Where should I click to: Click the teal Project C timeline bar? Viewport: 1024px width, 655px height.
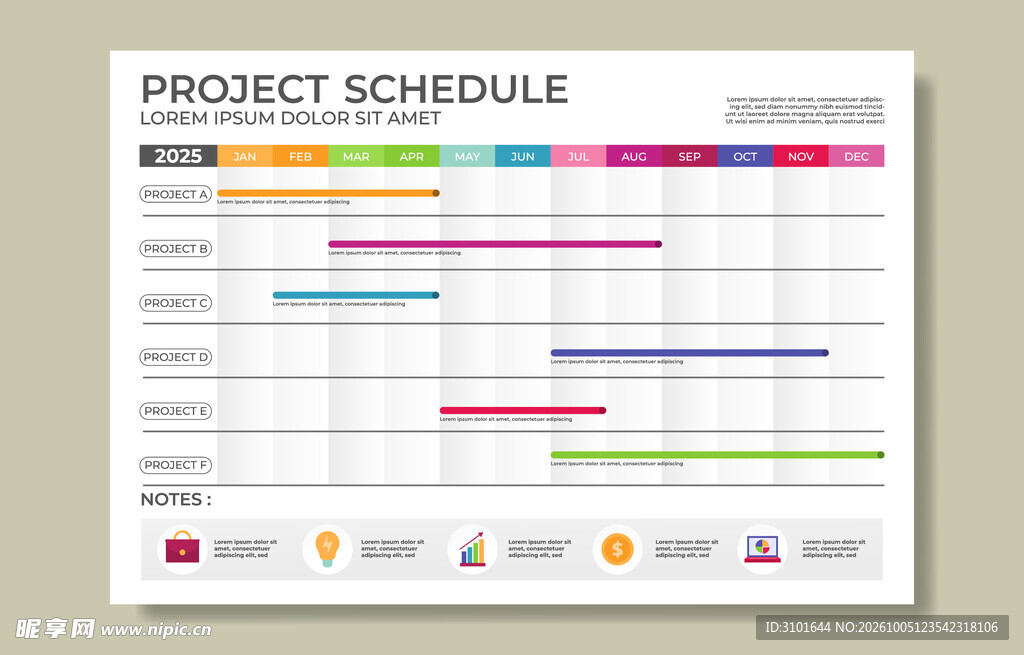tap(356, 295)
